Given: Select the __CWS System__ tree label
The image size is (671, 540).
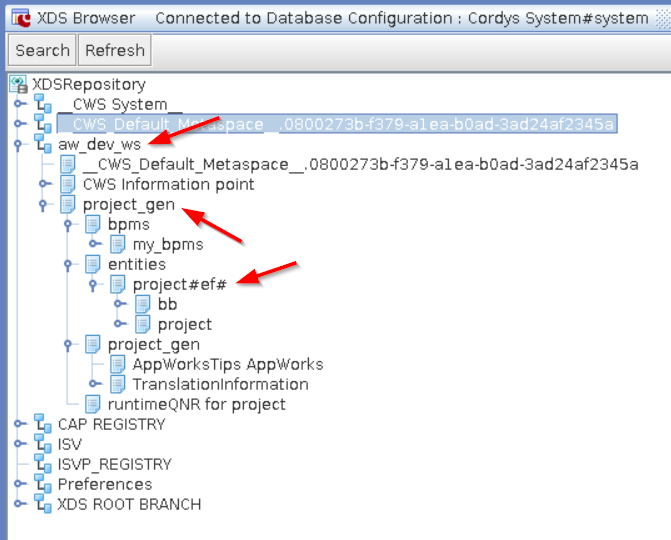Looking at the screenshot, I should (121, 104).
